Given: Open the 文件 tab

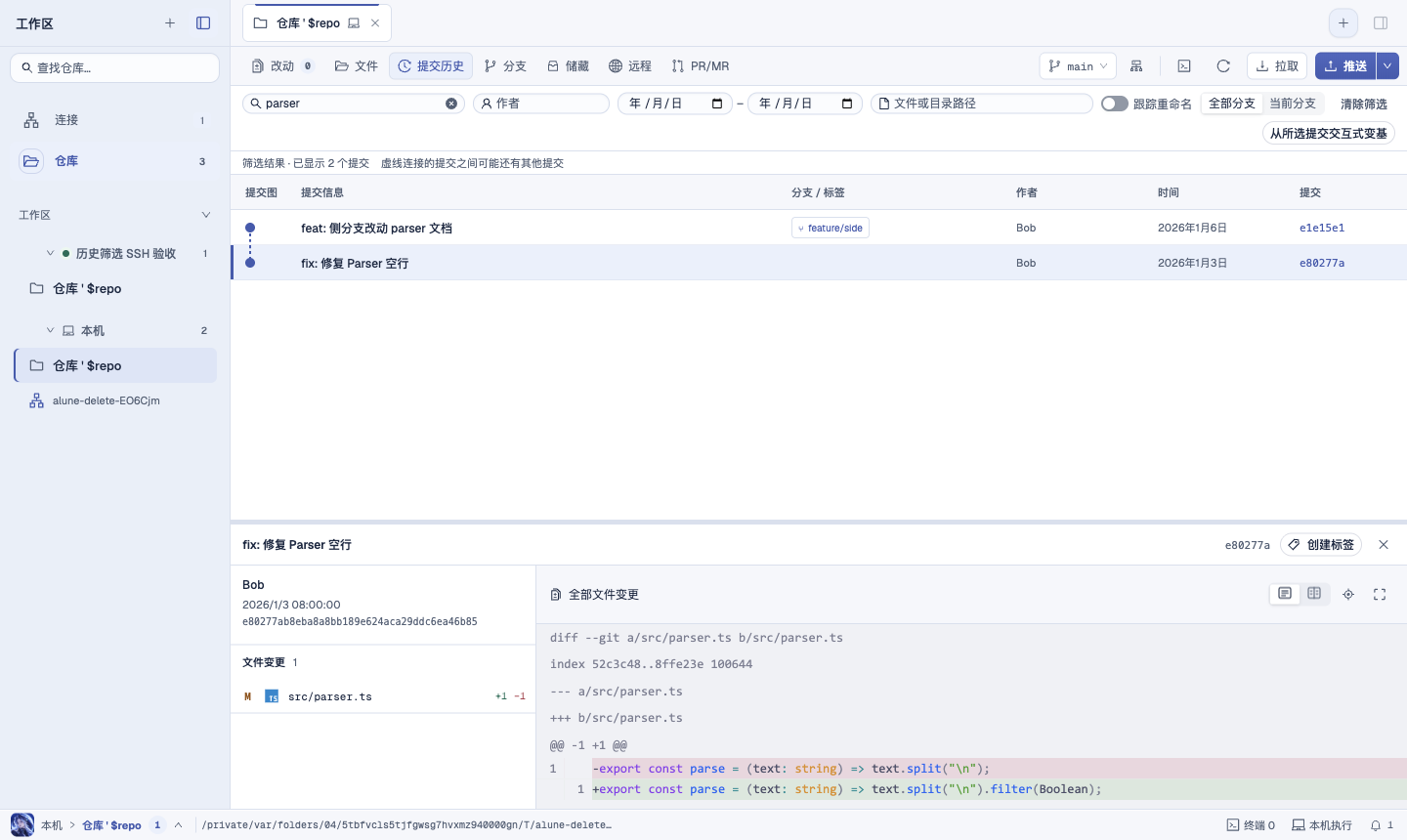Looking at the screenshot, I should point(357,66).
